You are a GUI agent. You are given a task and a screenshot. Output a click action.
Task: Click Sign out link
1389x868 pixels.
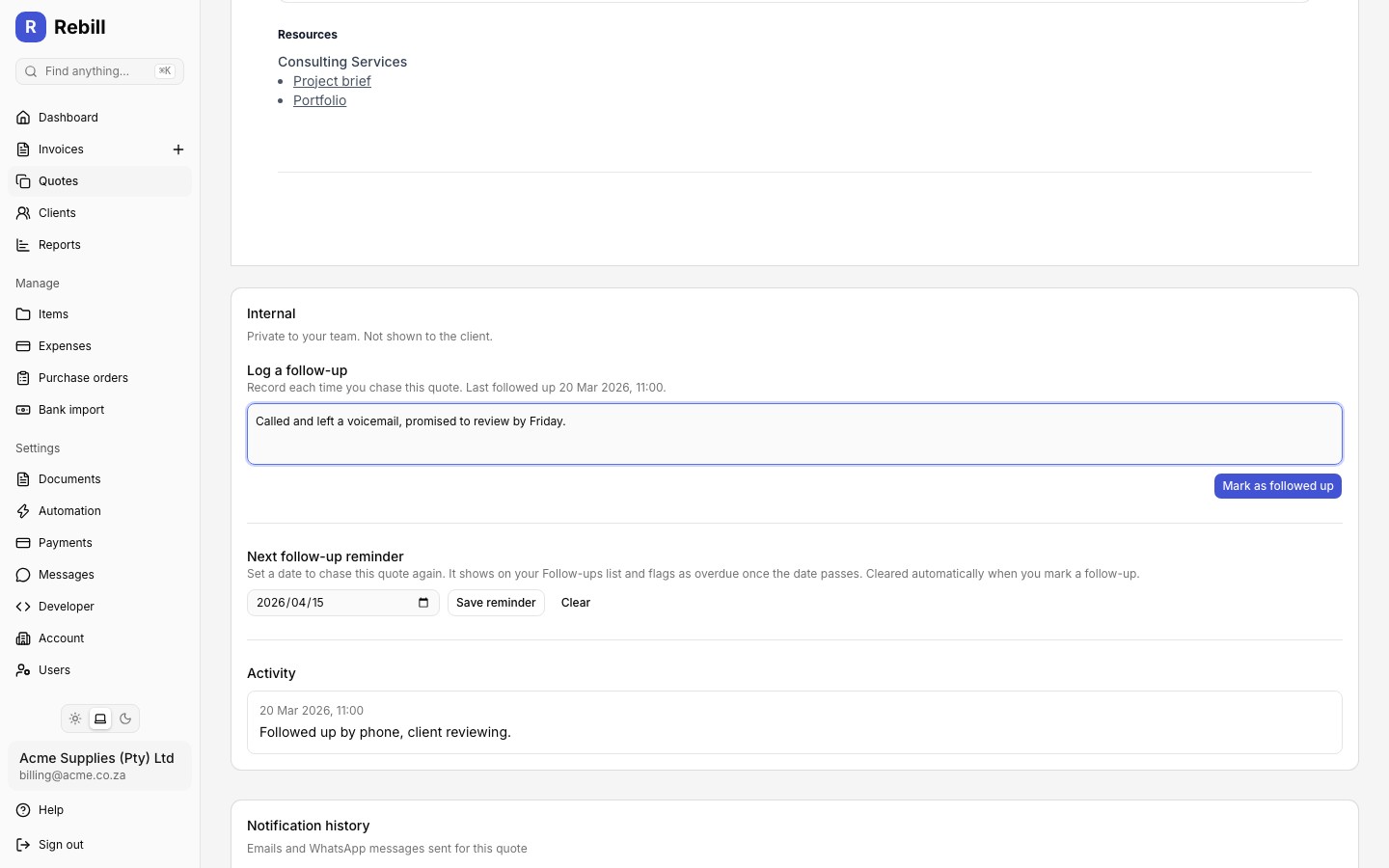(x=99, y=845)
